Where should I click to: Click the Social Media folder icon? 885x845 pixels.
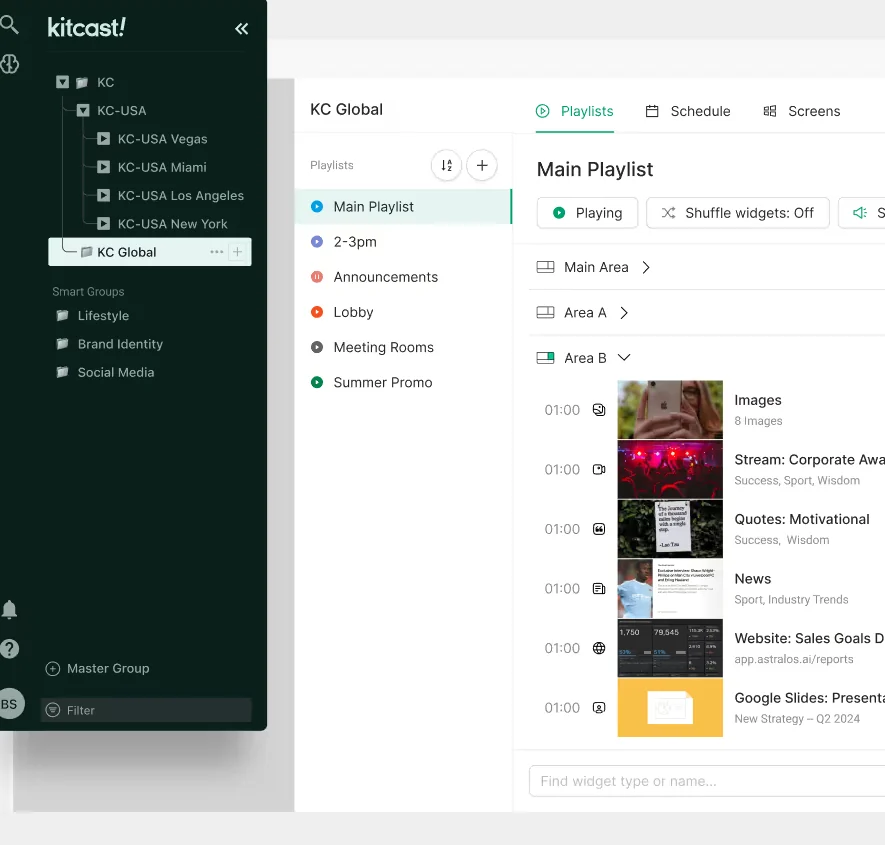63,371
